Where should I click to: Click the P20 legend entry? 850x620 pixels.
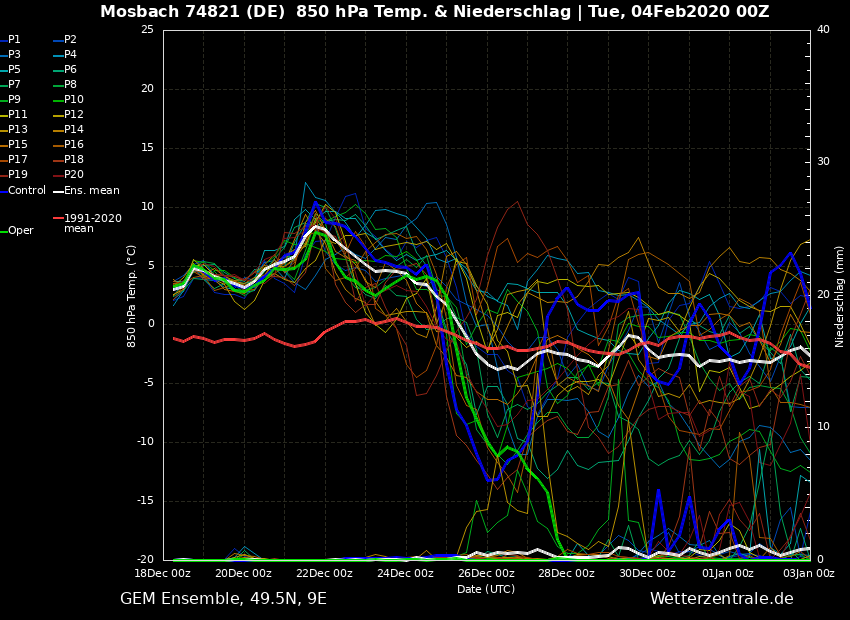[x=73, y=175]
